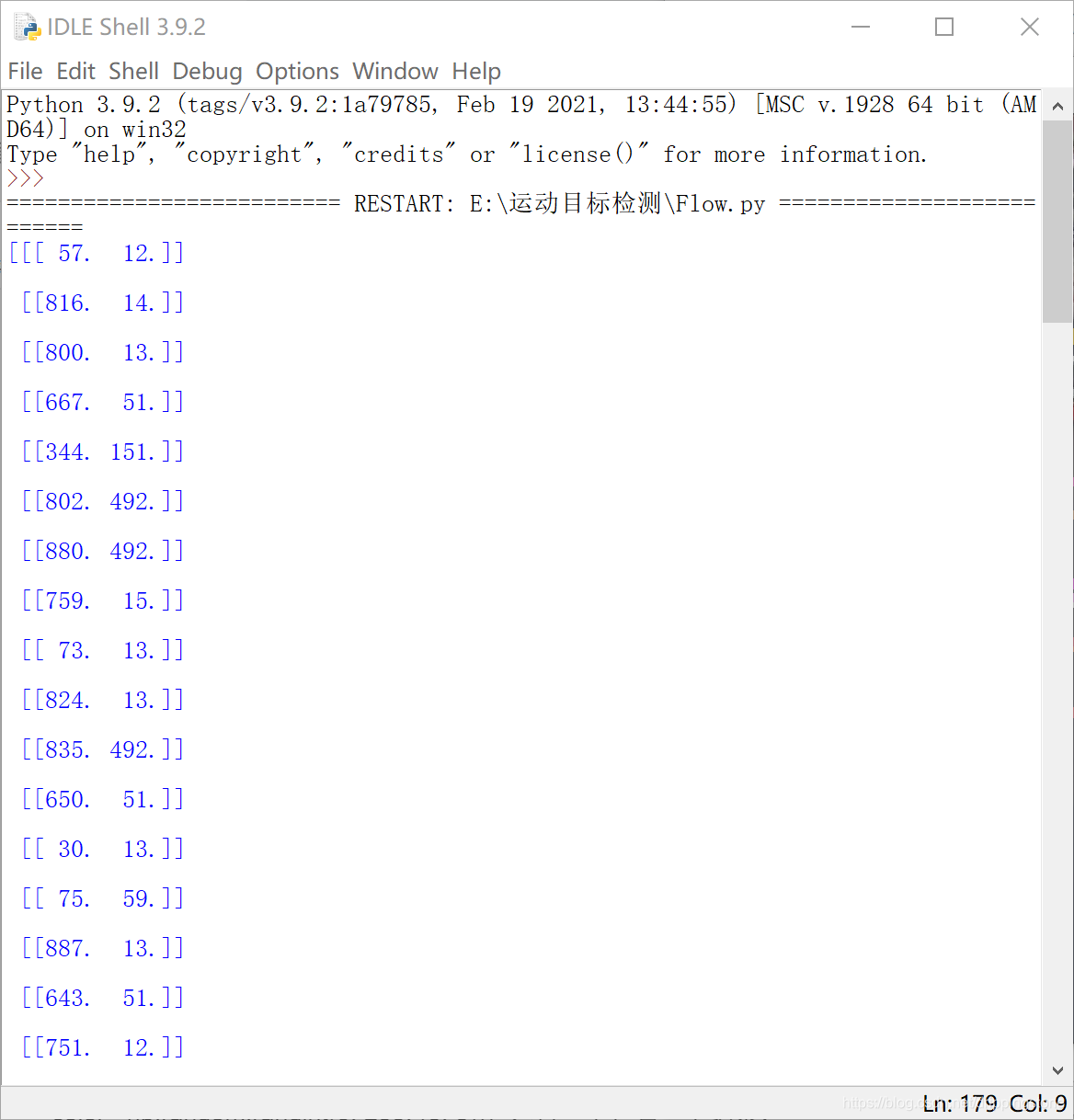Open the Options menu
Viewport: 1074px width, 1120px height.
(297, 71)
